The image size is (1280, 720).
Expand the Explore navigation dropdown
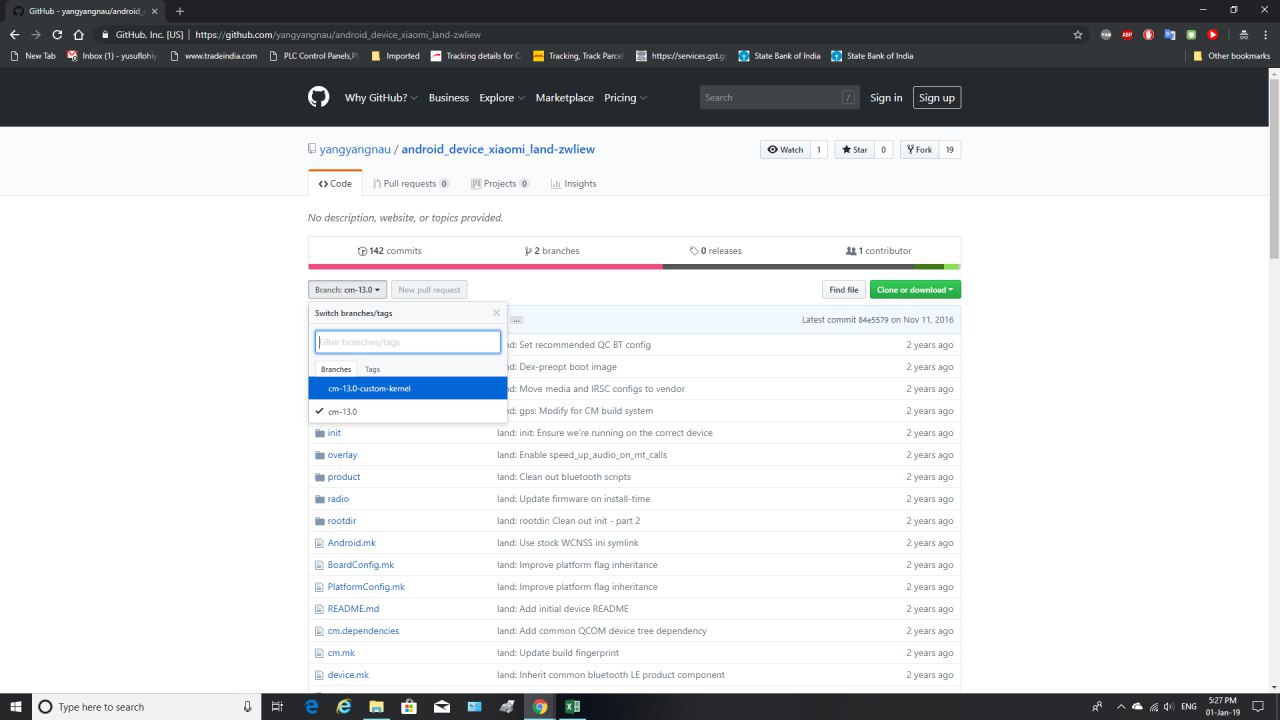tap(502, 98)
